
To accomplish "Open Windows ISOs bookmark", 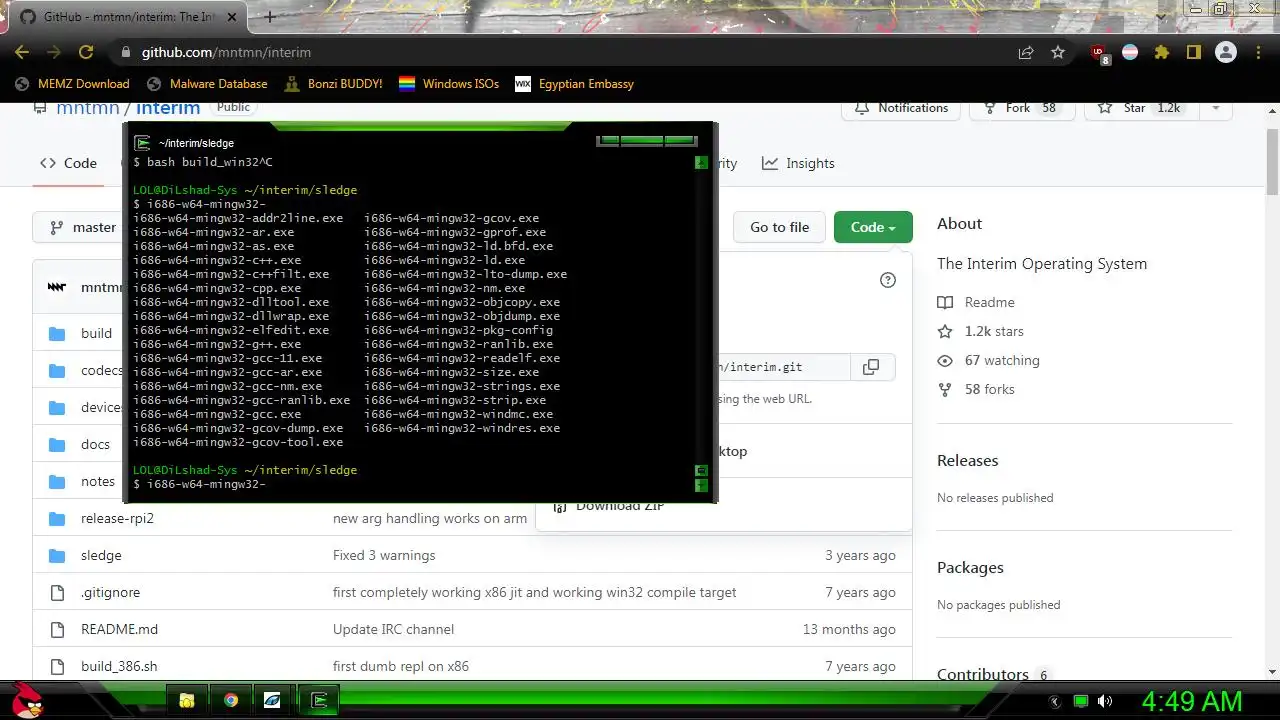I will 449,84.
